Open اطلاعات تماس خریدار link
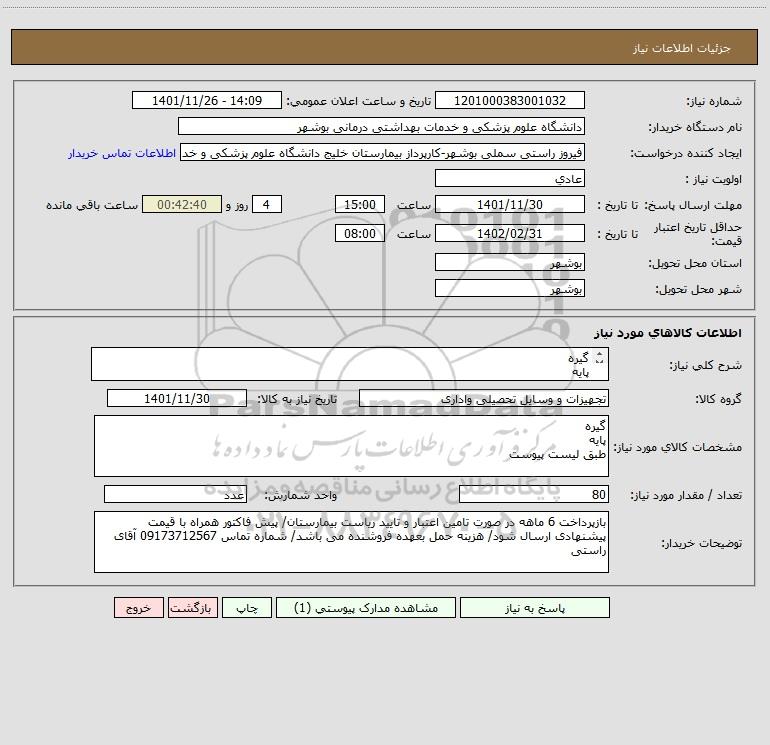 122,153
